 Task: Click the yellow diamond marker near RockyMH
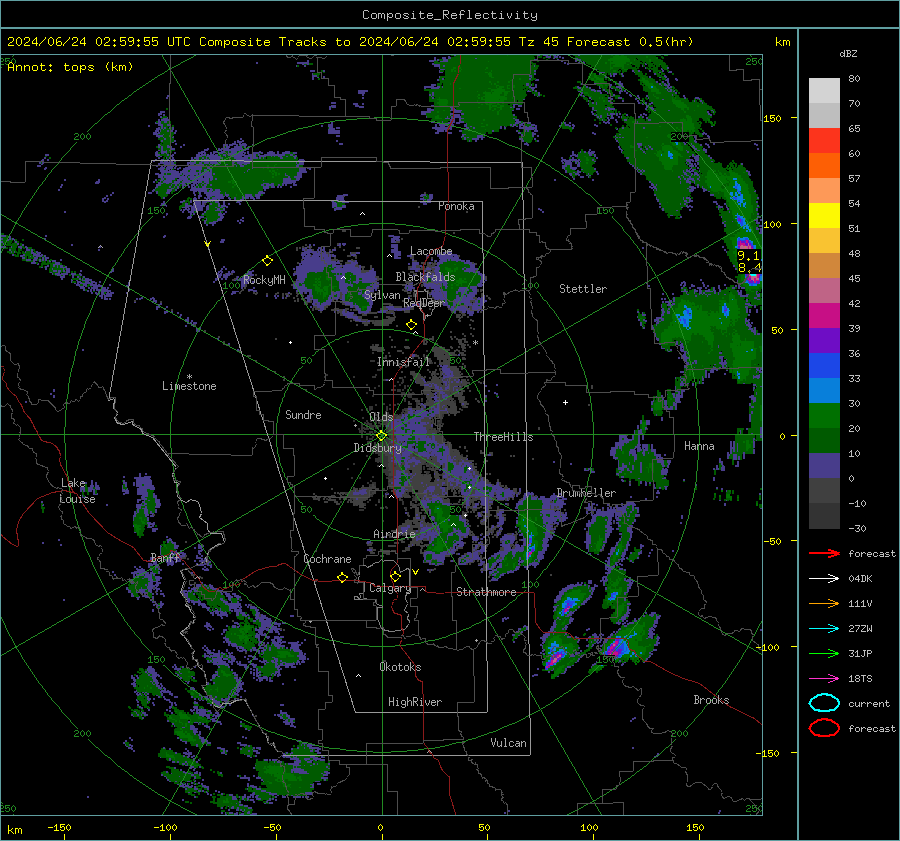[267, 261]
